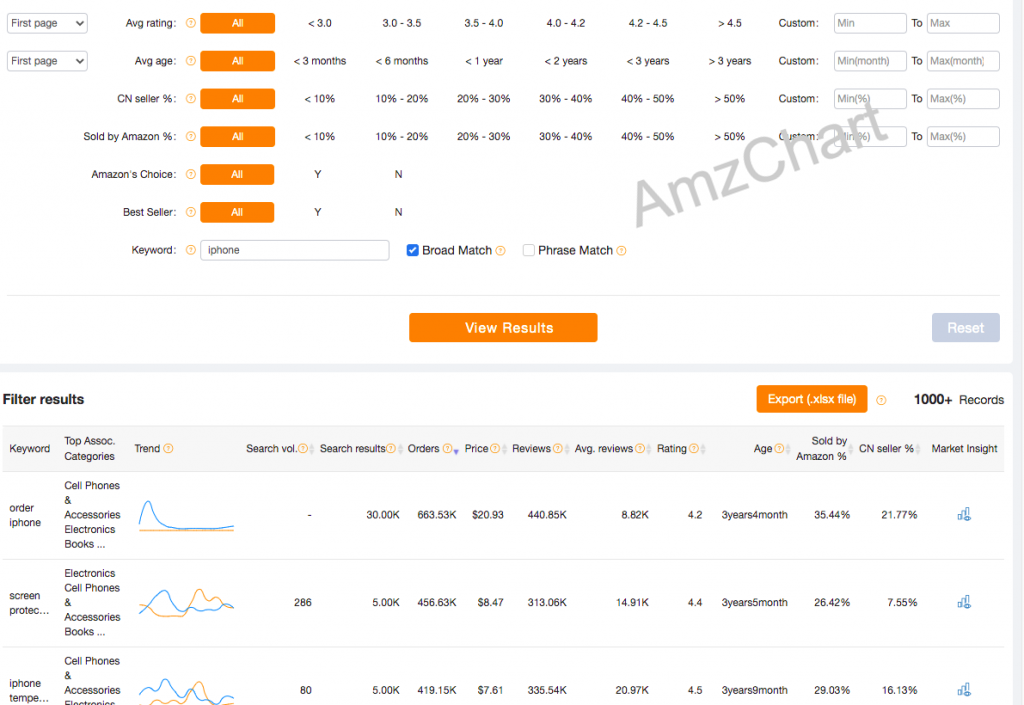Open First page dropdown beside Avg age

click(x=47, y=61)
